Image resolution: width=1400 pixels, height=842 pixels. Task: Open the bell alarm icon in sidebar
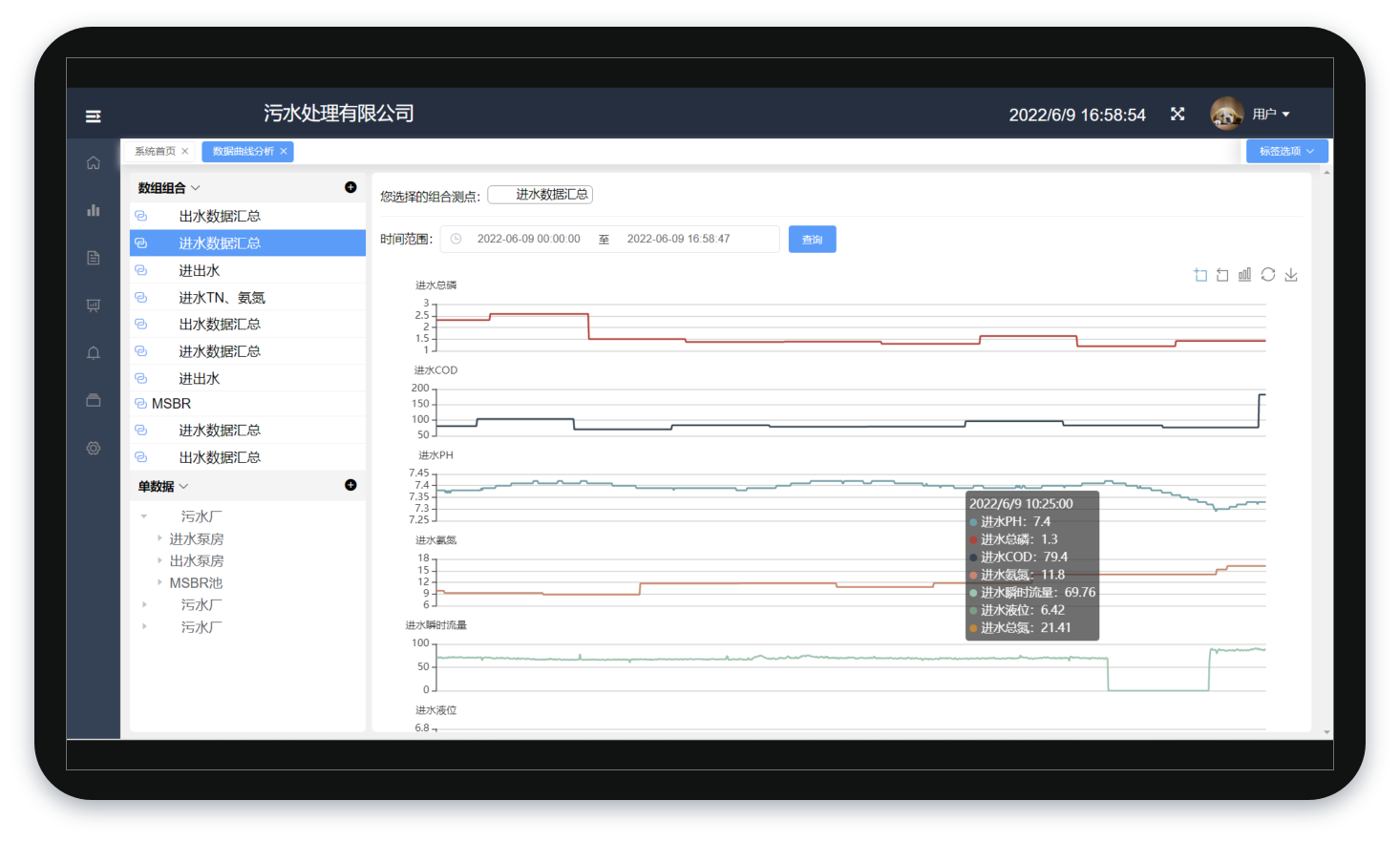(93, 353)
